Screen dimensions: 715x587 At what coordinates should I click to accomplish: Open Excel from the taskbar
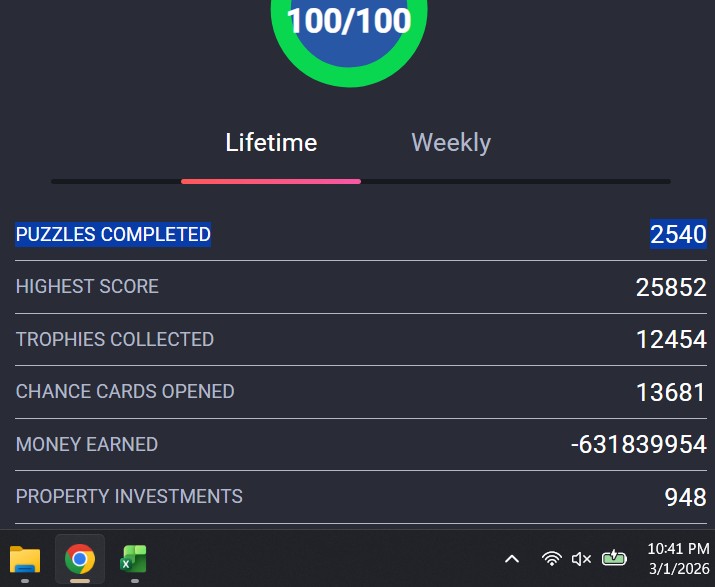[134, 559]
